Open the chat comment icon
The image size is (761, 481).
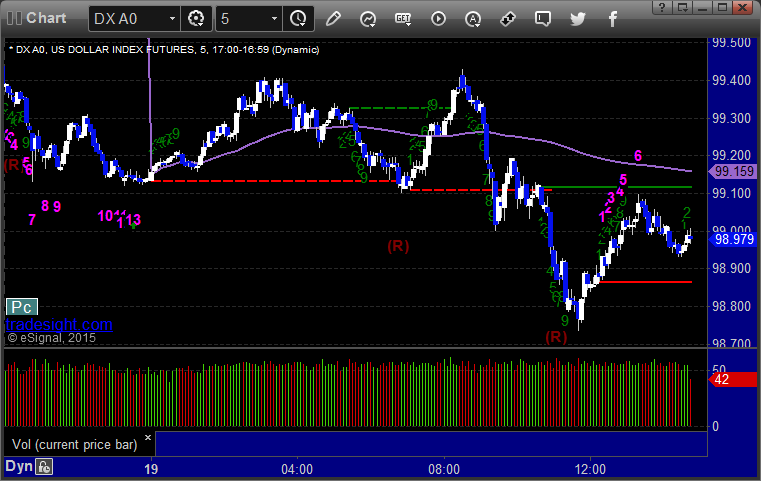tap(543, 19)
